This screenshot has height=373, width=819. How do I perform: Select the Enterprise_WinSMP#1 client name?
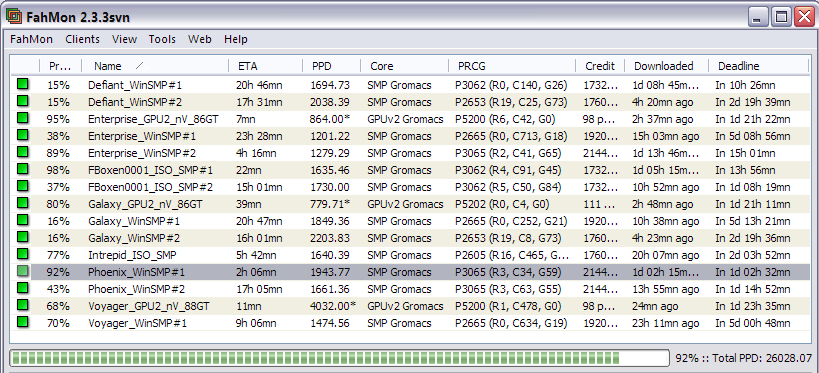click(x=142, y=136)
